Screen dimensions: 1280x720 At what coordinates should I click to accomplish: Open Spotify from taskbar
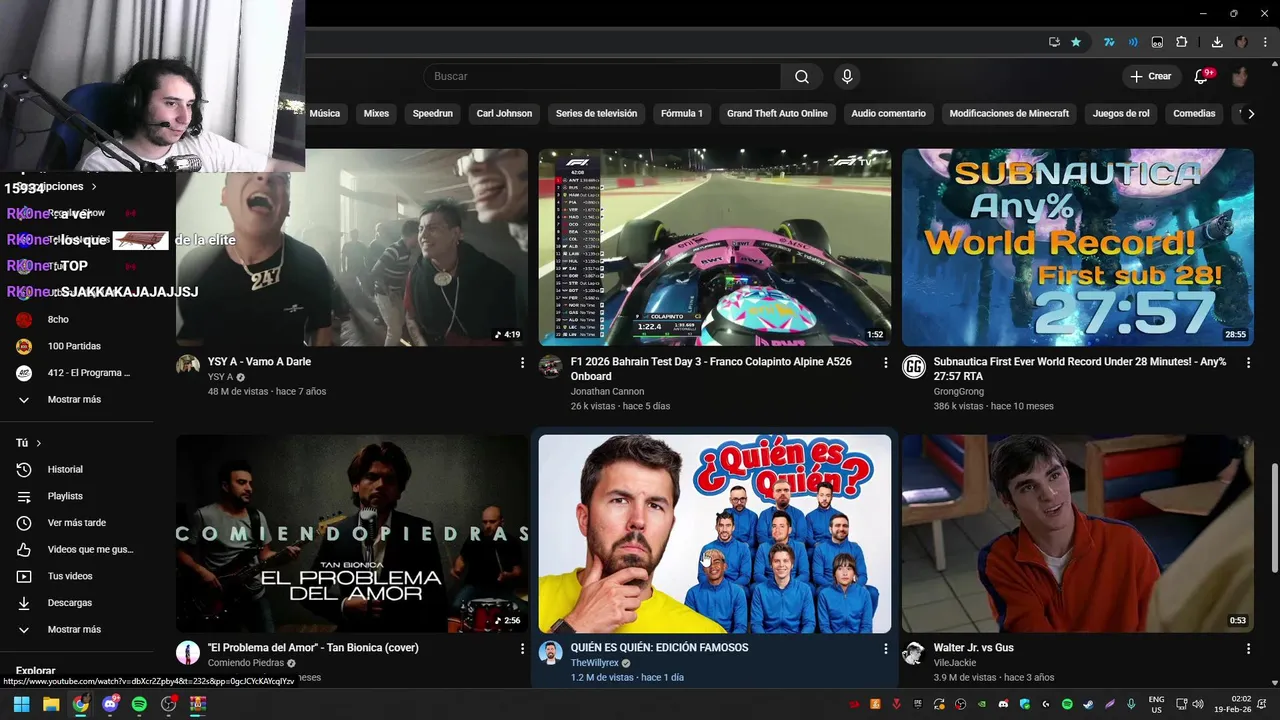[139, 704]
